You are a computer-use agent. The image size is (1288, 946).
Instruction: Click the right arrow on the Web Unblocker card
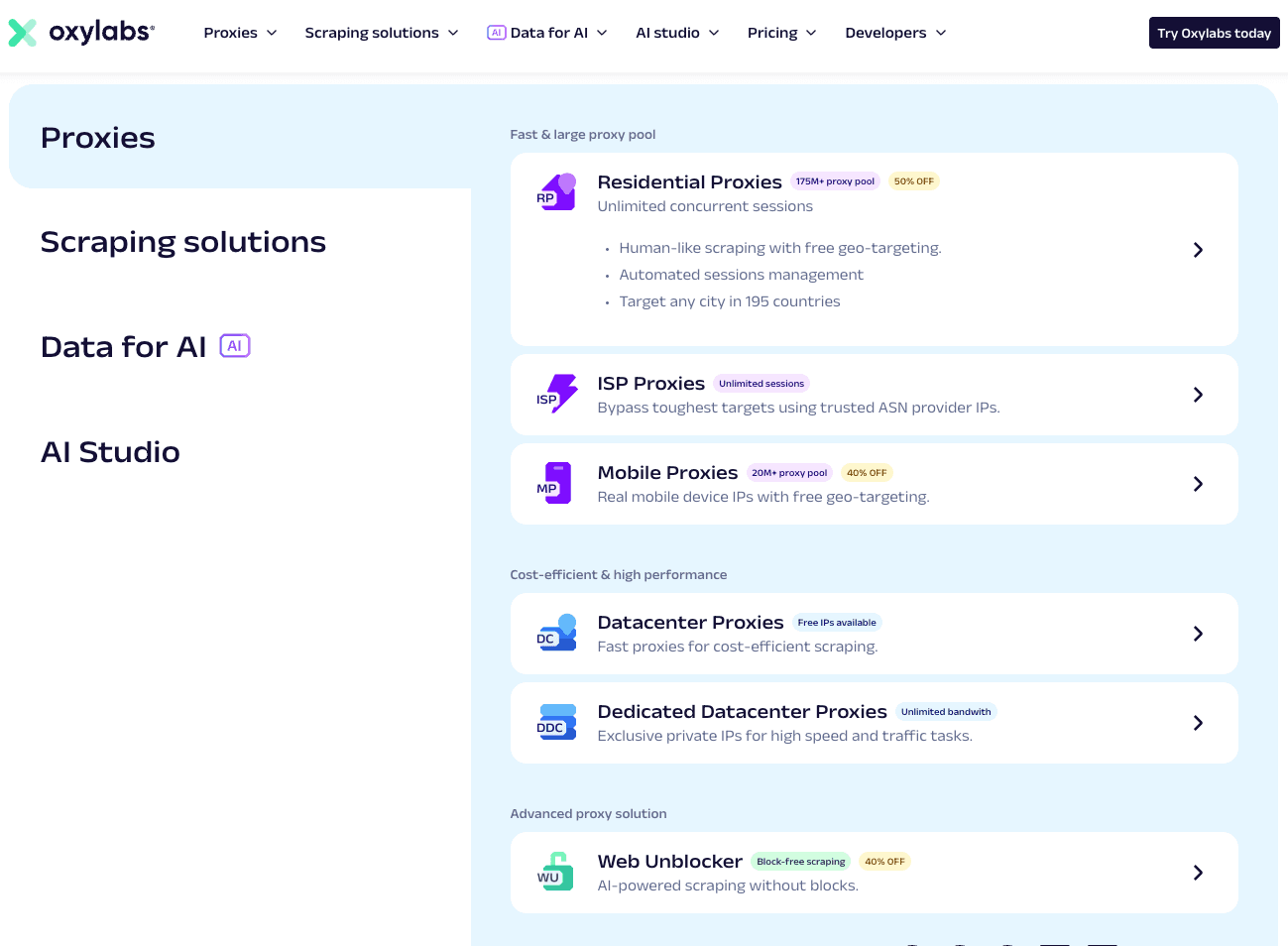pos(1198,873)
